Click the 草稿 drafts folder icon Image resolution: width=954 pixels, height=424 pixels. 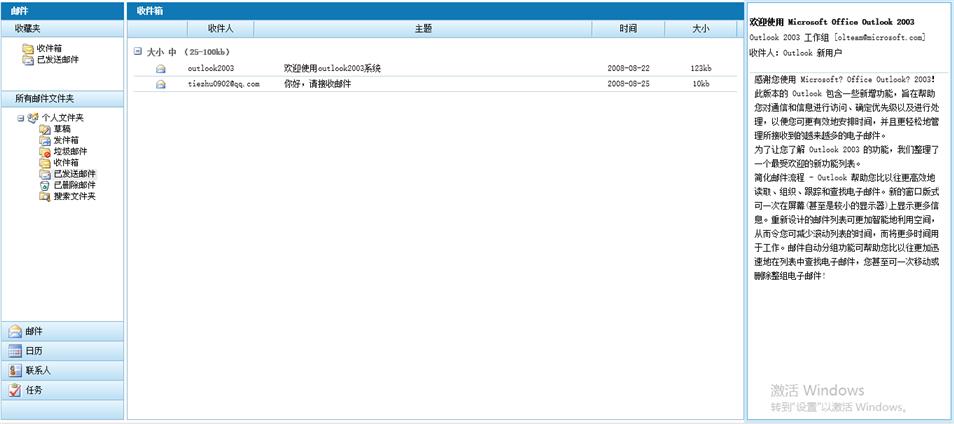[44, 129]
